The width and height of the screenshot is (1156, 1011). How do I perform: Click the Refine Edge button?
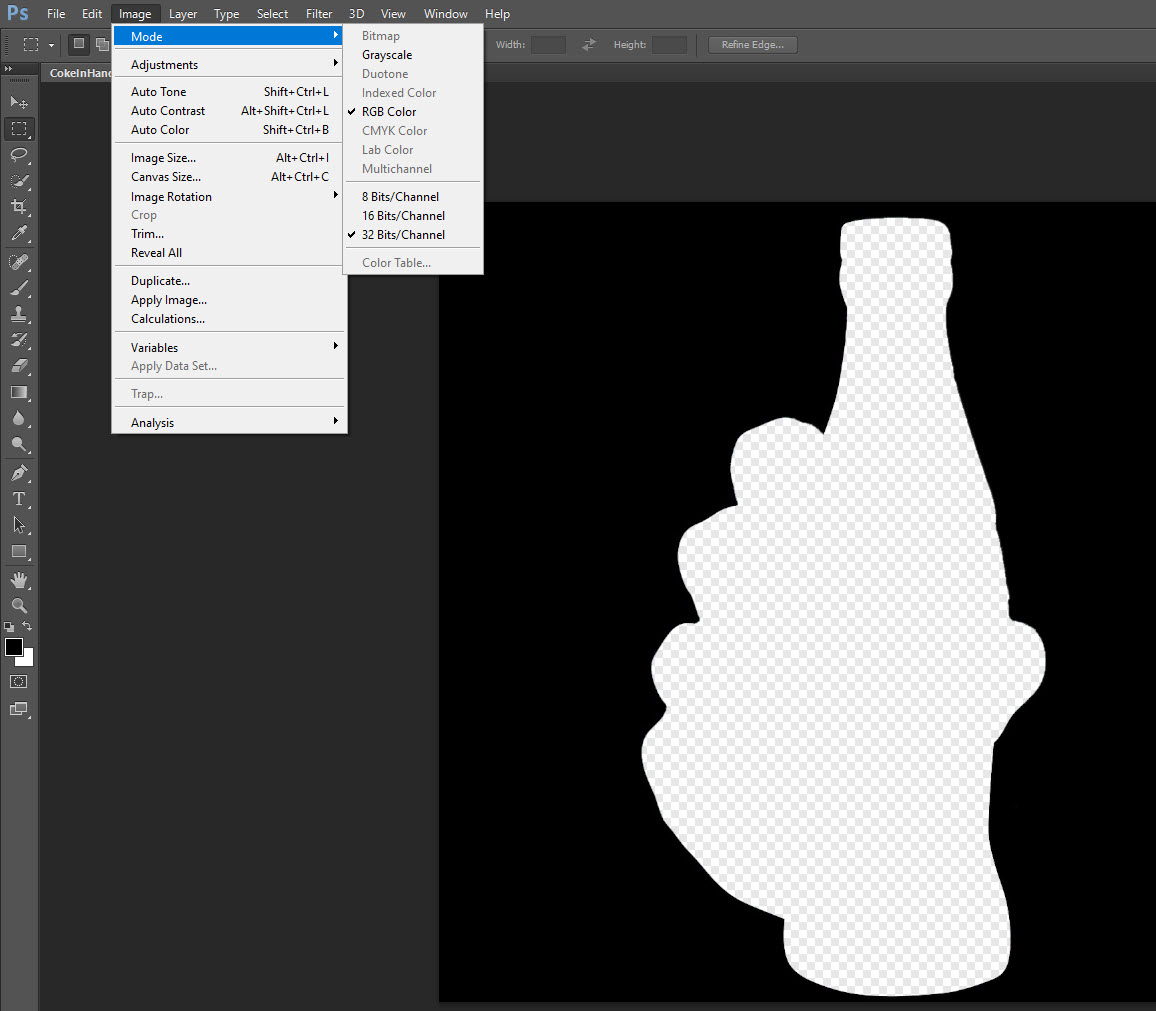(752, 45)
